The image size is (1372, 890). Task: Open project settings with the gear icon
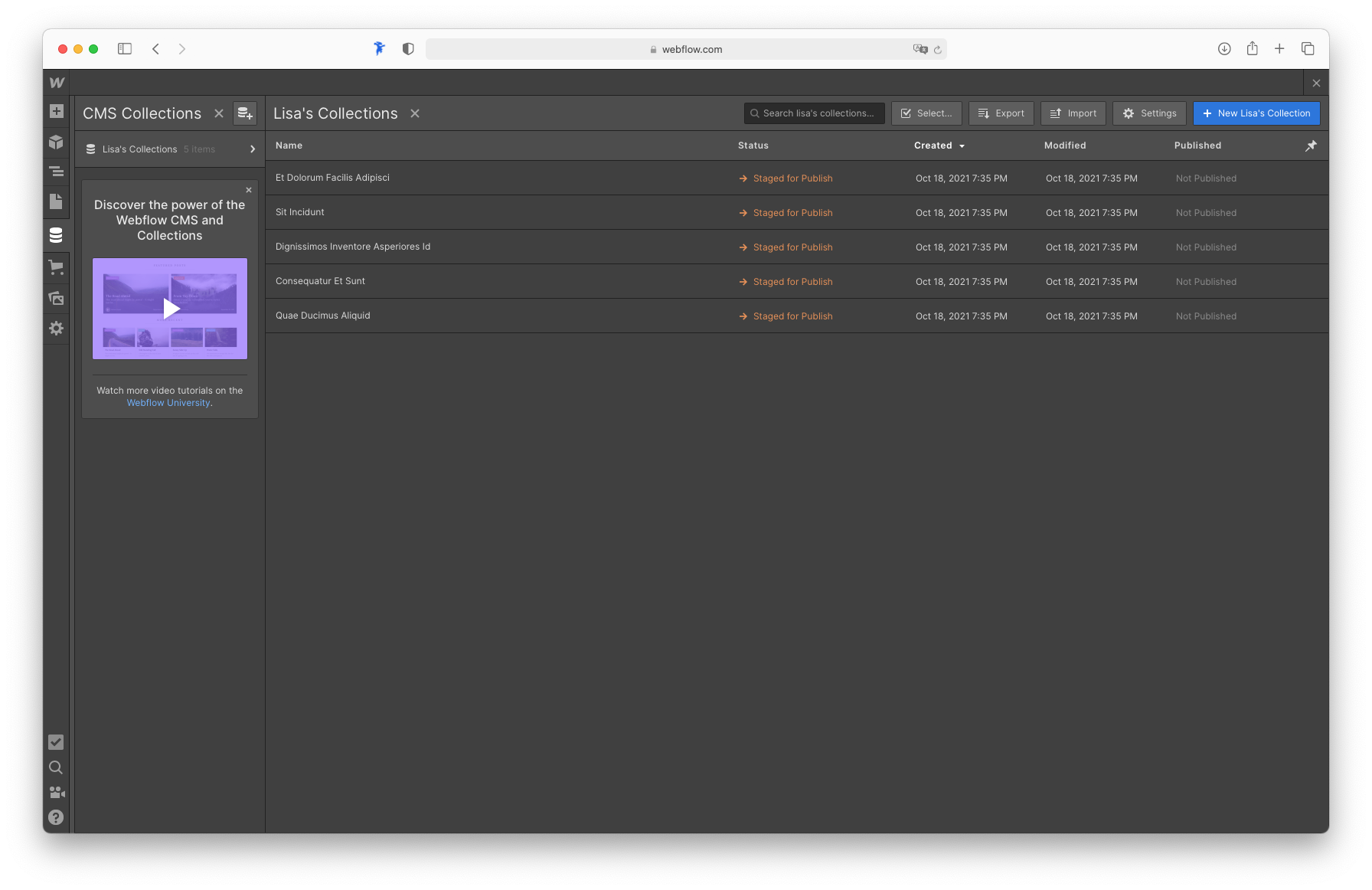point(56,329)
